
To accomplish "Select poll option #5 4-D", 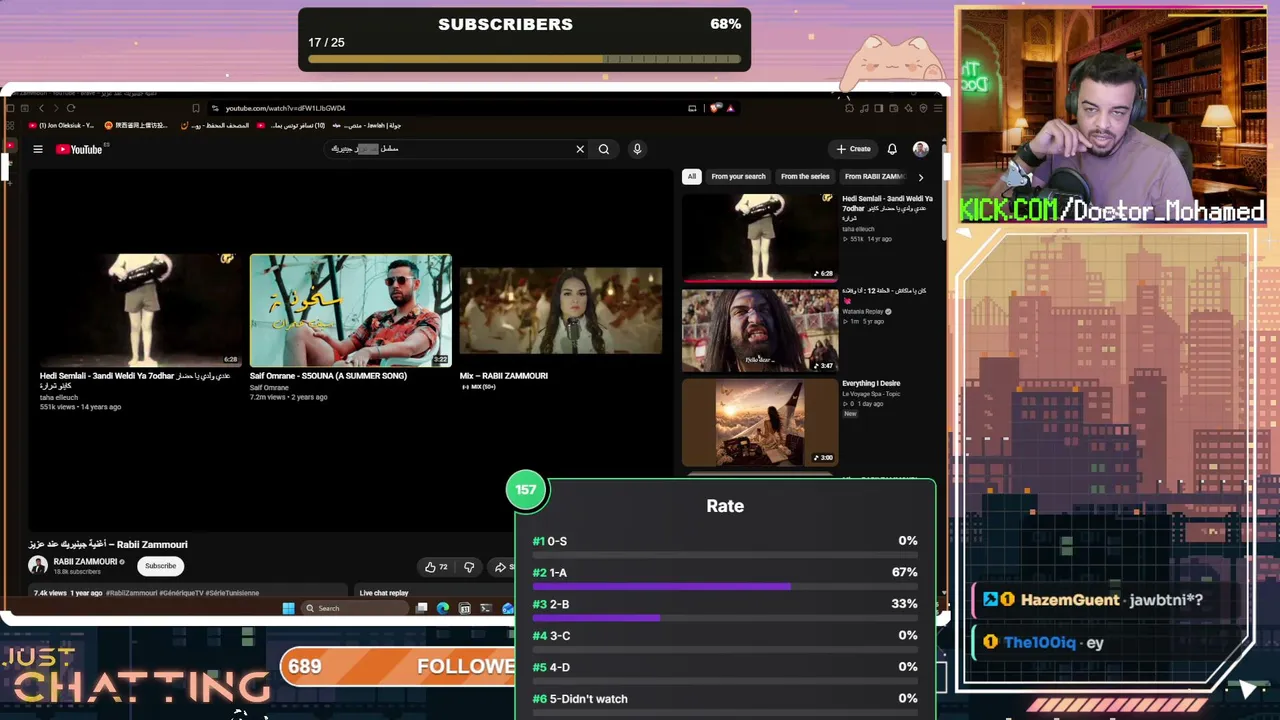I will pos(725,669).
